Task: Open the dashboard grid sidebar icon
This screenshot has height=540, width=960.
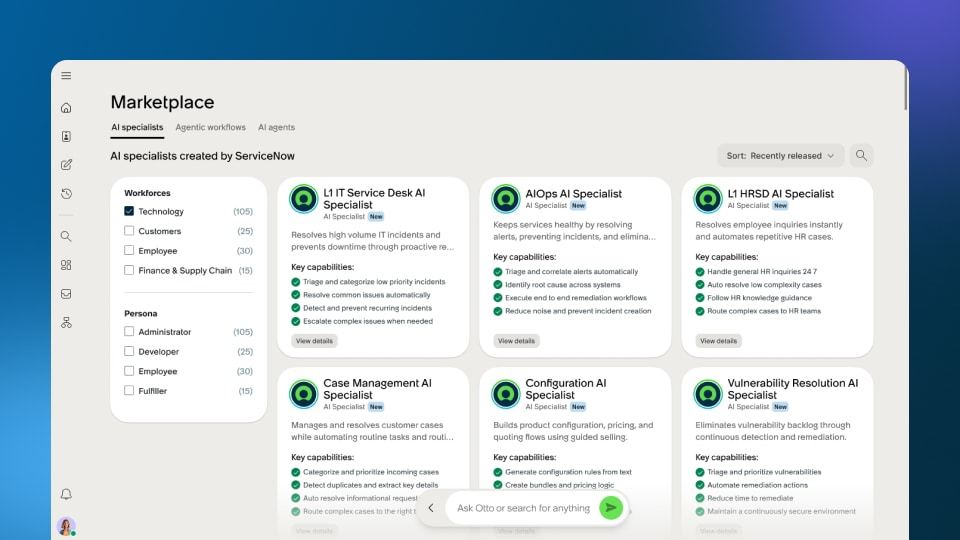Action: (x=66, y=265)
